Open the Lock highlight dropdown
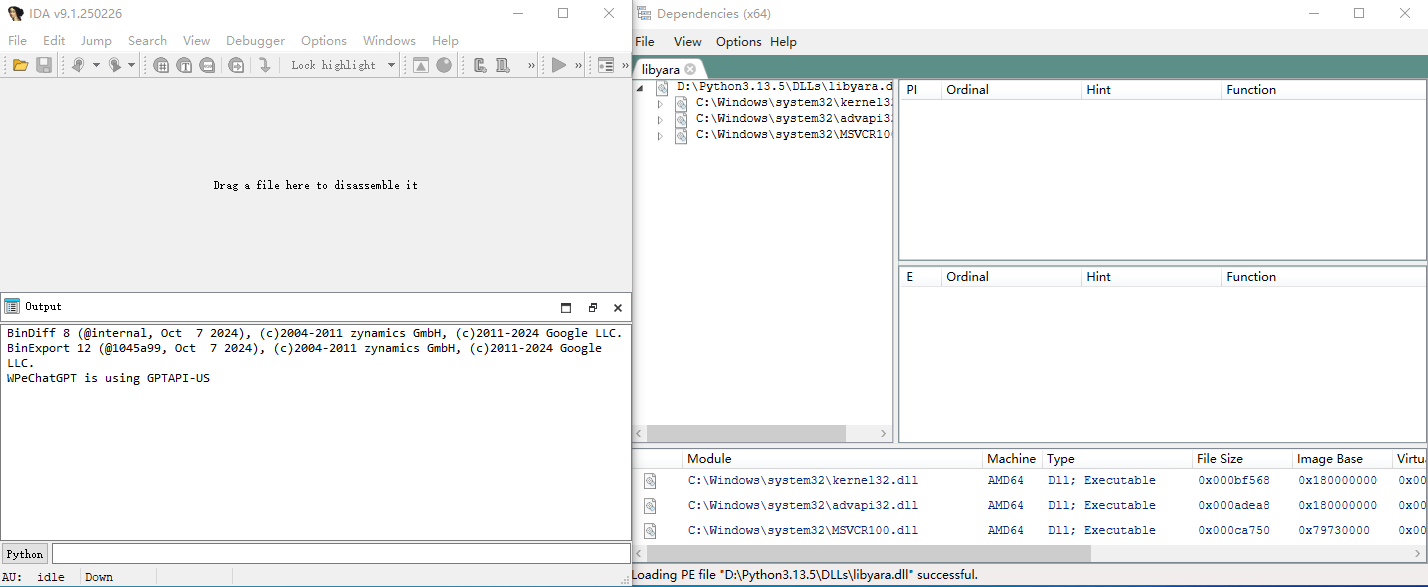Image resolution: width=1428 pixels, height=587 pixels. [391, 65]
